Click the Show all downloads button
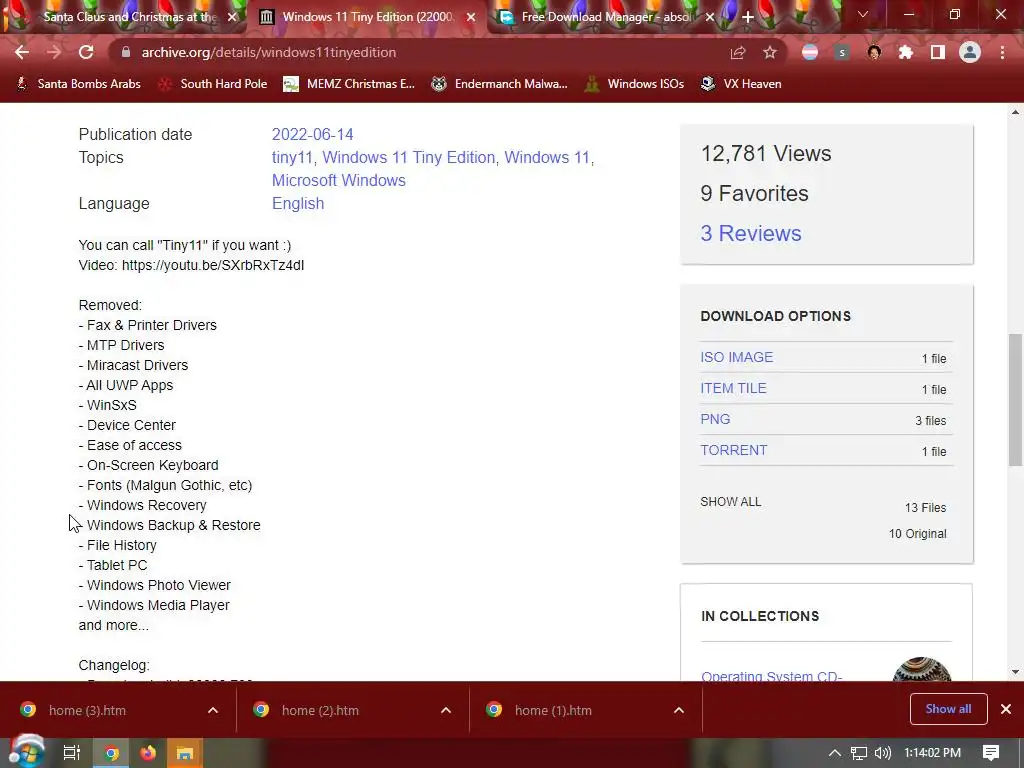This screenshot has width=1024, height=768. (948, 709)
